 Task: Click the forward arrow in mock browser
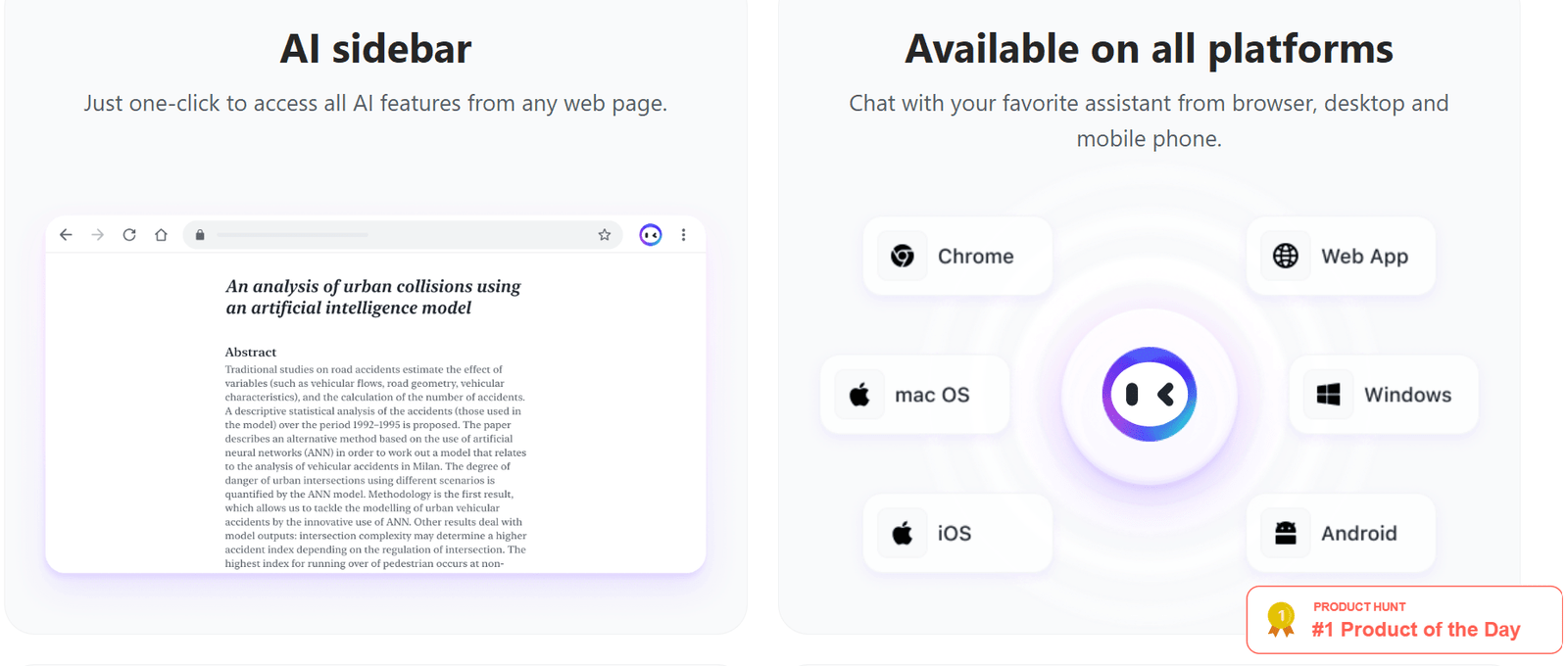(x=97, y=235)
